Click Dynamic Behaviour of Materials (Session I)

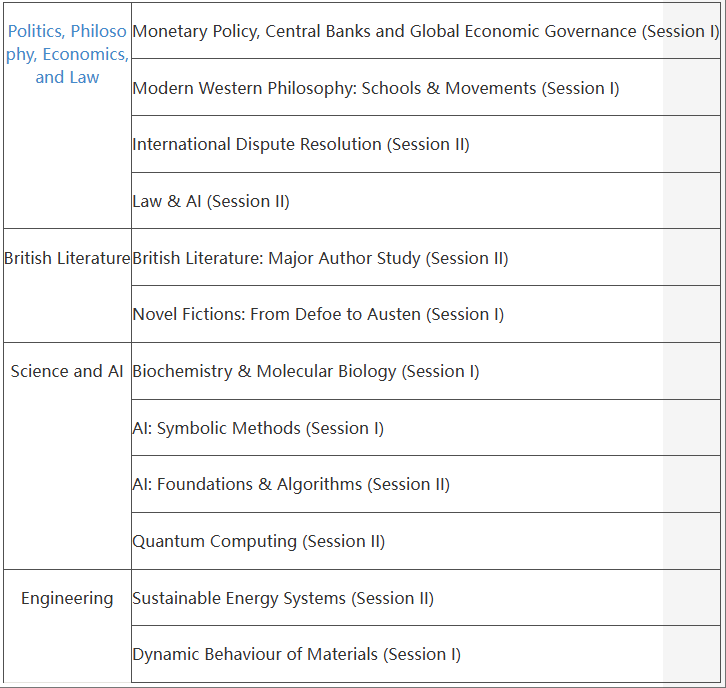[x=296, y=654]
